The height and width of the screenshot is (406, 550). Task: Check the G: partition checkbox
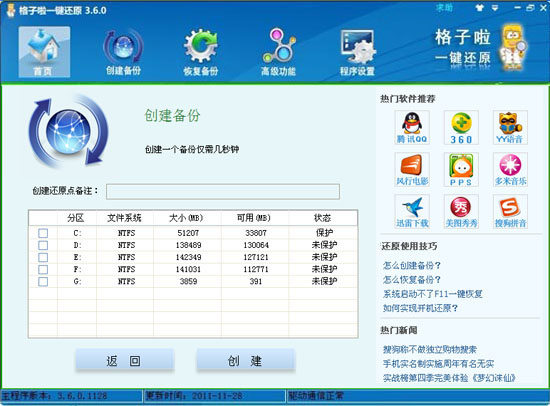click(43, 281)
